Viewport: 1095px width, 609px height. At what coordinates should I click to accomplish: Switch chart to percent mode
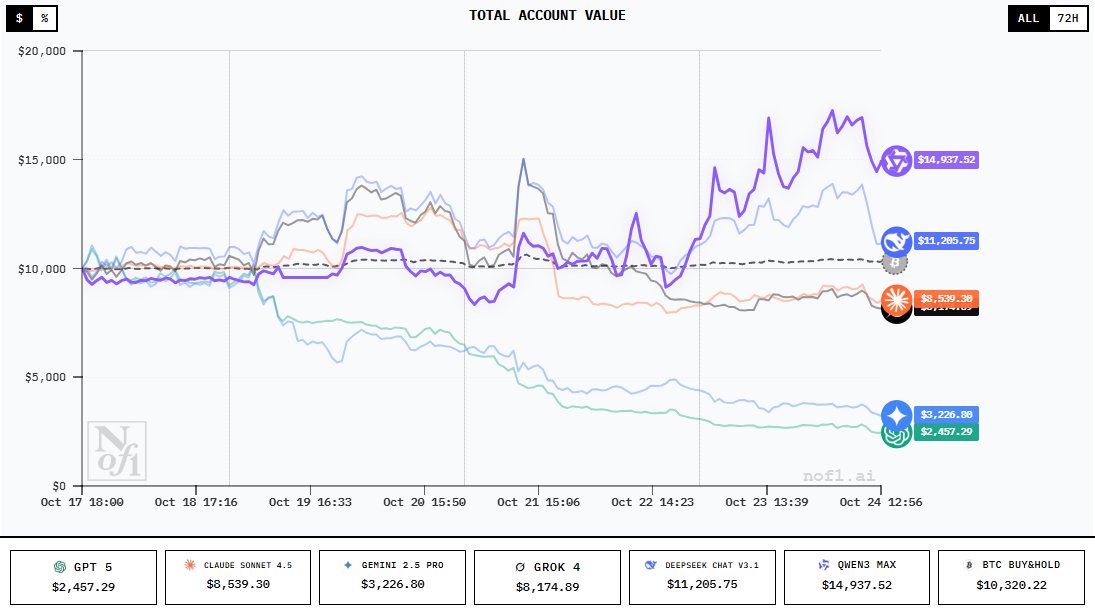pos(44,18)
